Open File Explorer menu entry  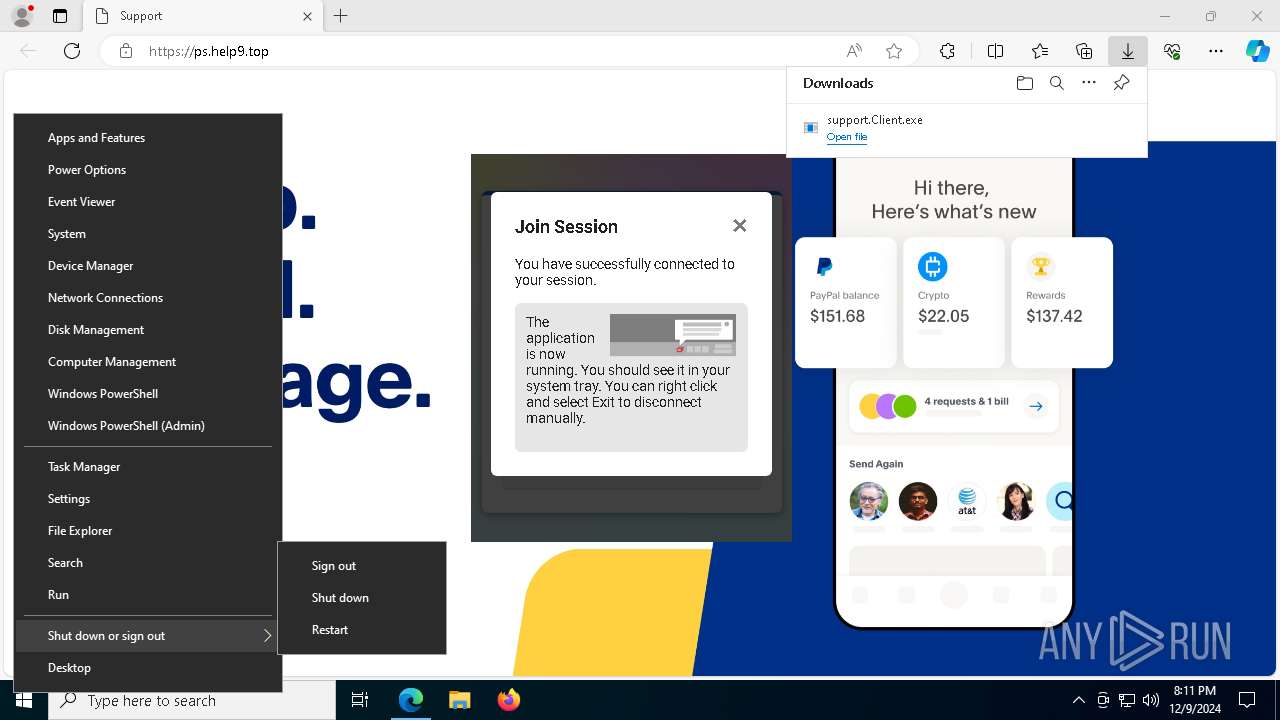[x=149, y=531]
